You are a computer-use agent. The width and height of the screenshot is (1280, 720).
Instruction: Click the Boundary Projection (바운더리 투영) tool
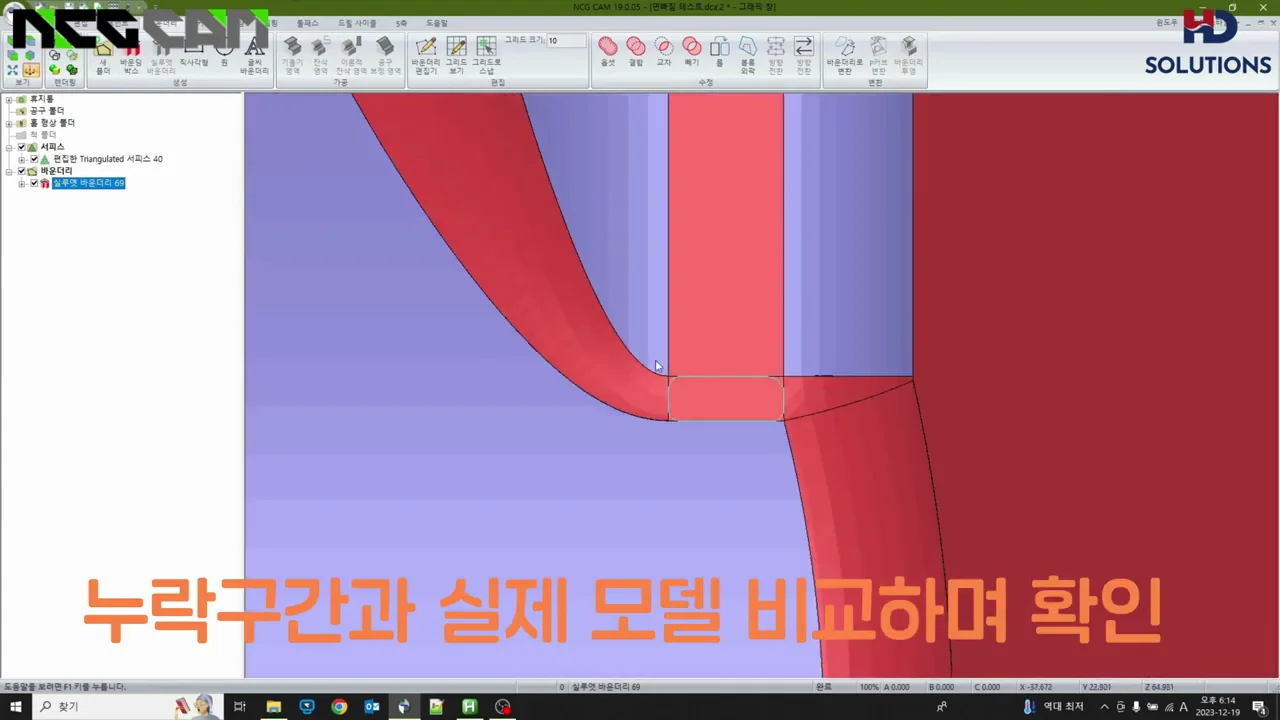909,55
